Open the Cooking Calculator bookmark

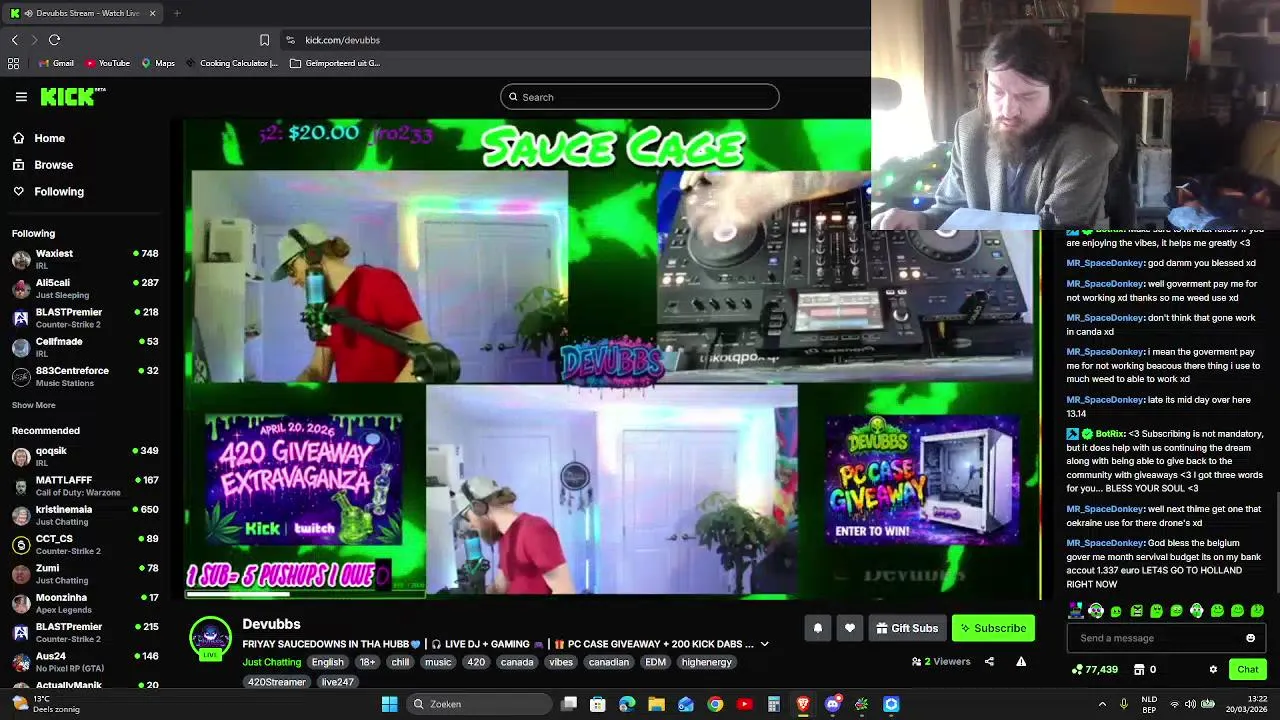coord(231,63)
